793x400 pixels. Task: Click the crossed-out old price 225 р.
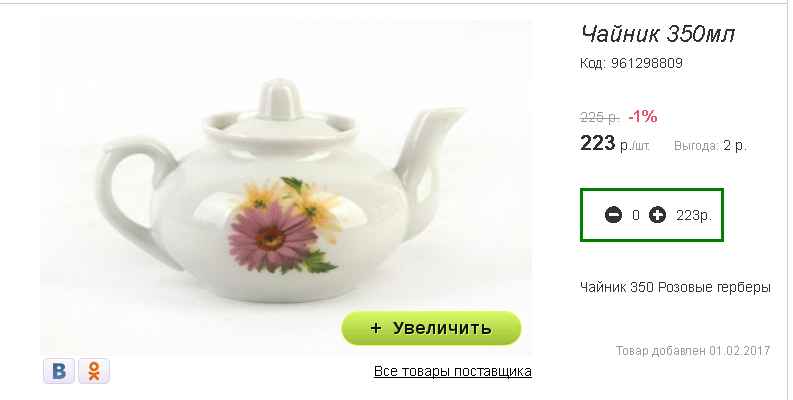click(x=600, y=117)
